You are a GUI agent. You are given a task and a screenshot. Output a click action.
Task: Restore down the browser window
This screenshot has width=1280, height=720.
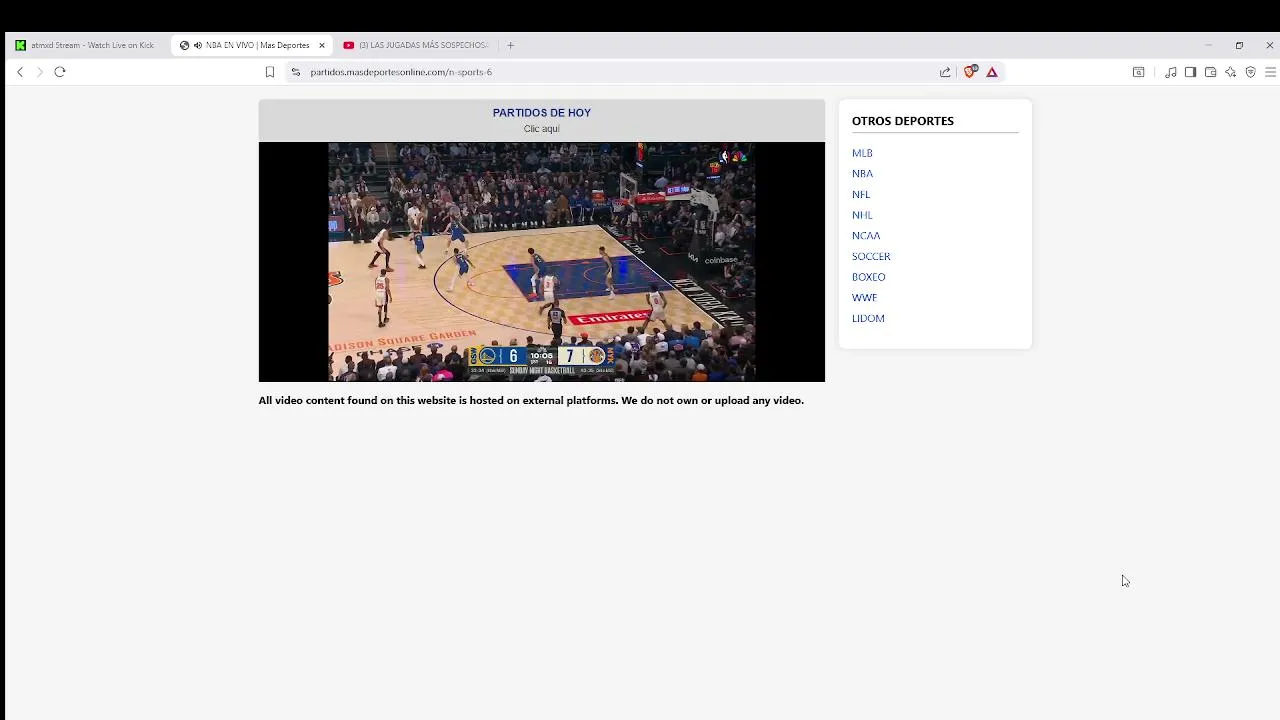click(1239, 45)
